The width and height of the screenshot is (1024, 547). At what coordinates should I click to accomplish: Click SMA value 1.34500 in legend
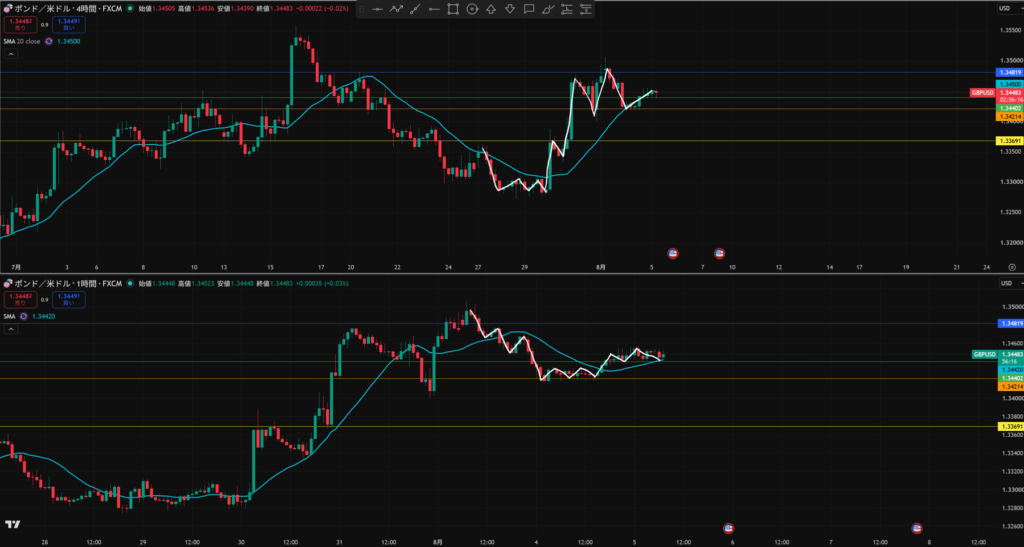tap(69, 41)
